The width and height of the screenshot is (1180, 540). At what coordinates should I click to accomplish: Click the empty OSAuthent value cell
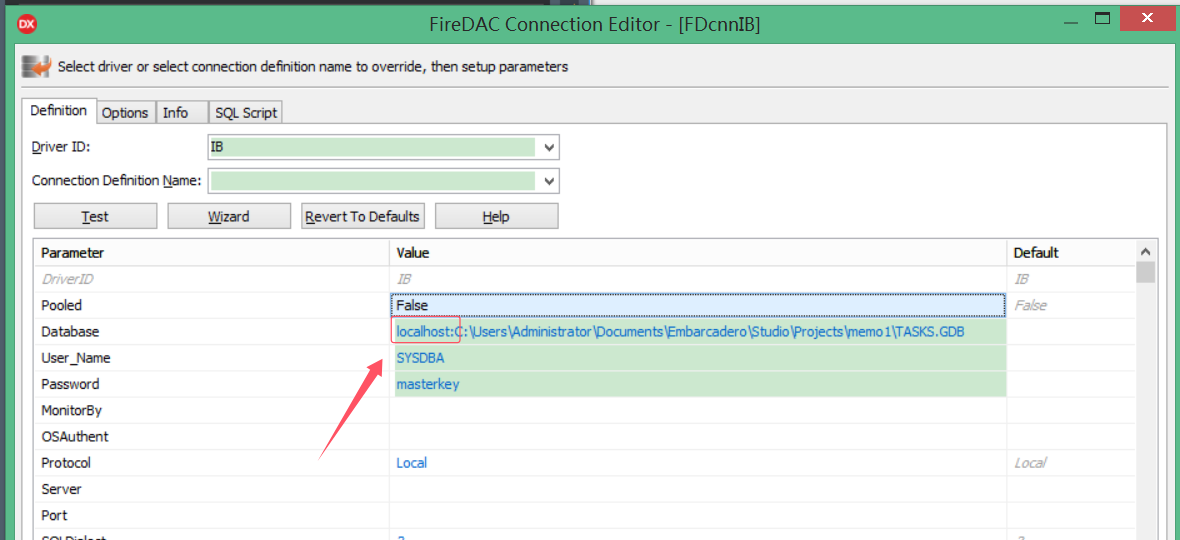(x=698, y=437)
